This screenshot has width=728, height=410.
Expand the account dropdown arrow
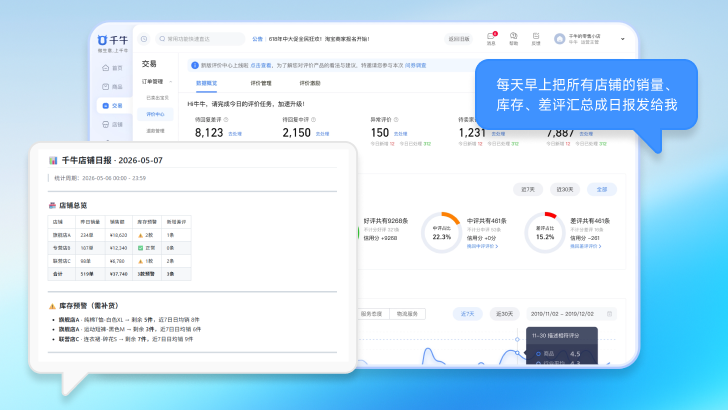click(x=623, y=39)
